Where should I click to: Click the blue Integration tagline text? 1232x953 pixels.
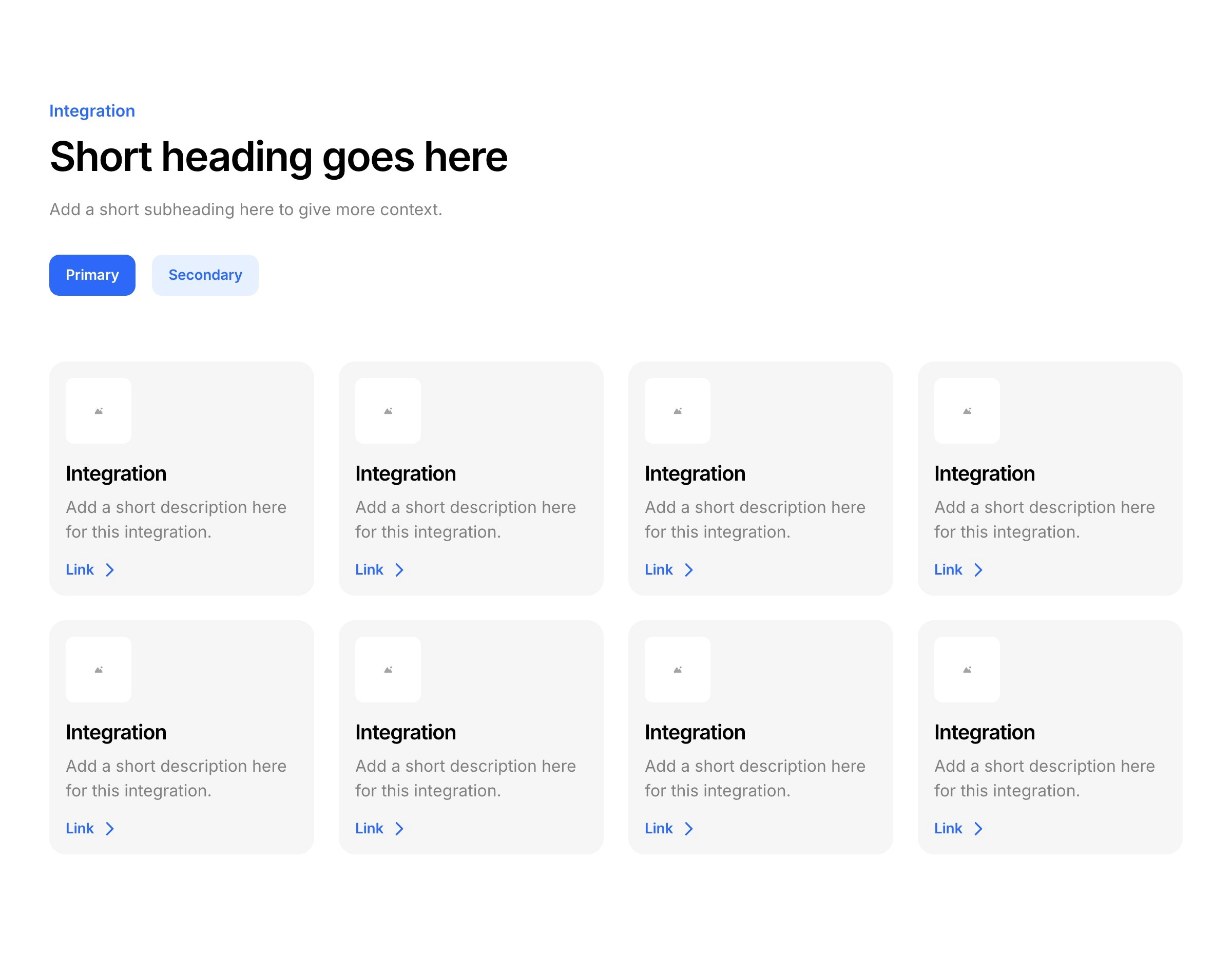click(x=92, y=110)
